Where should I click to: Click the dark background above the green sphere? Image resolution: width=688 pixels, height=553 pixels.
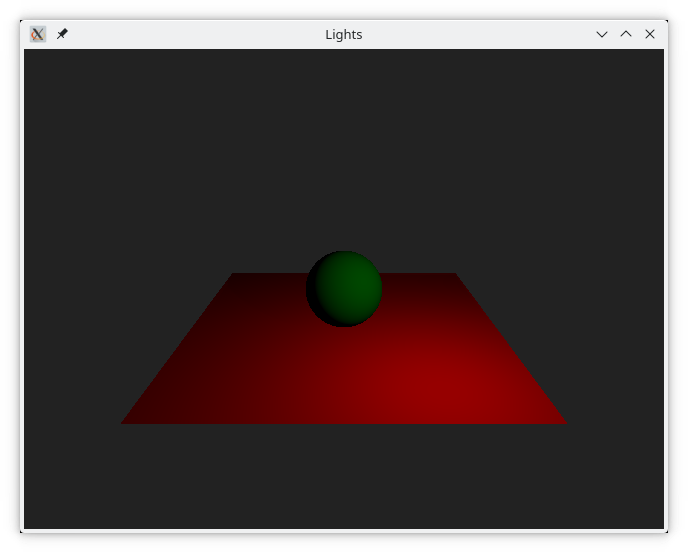(344, 150)
